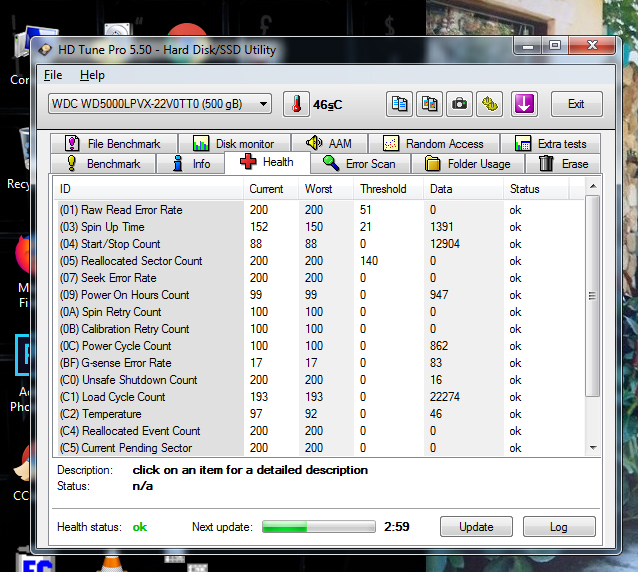The image size is (638, 572).
Task: Open options with the tools icon
Action: coord(489,104)
